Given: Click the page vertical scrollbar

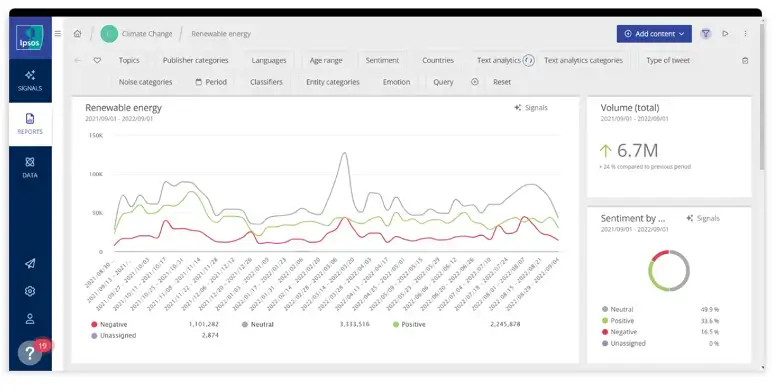Looking at the screenshot, I should pyautogui.click(x=762, y=95).
